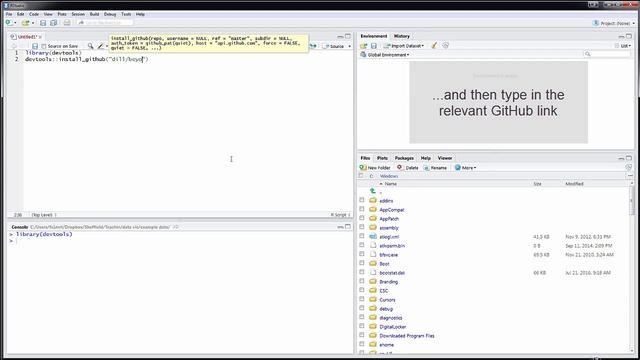
Task: Click the parent directory up-arrow icon
Action: tap(373, 191)
